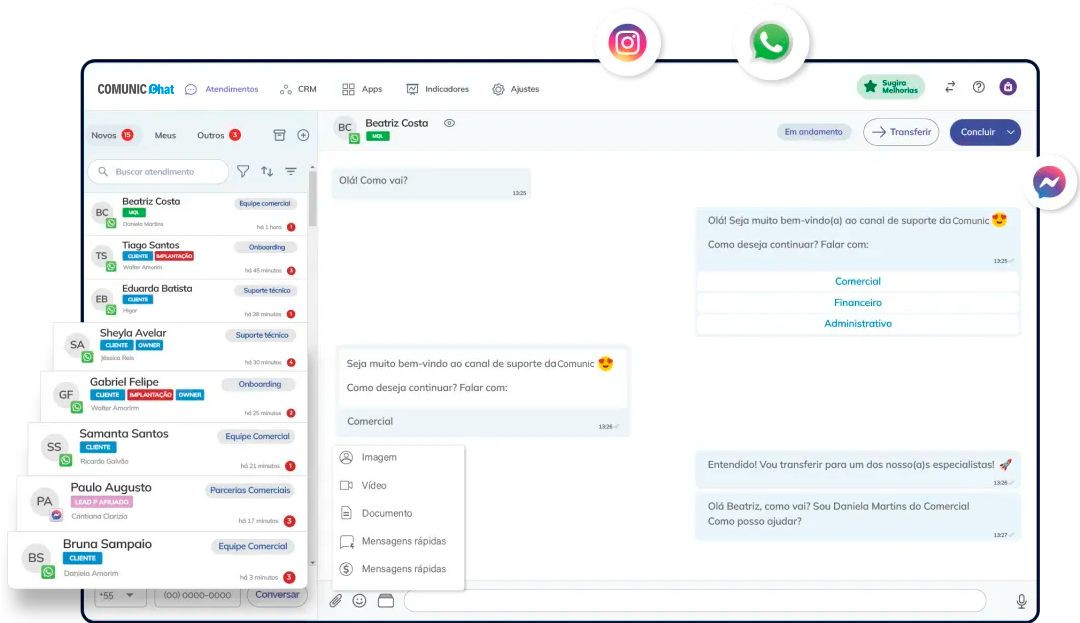Click the Em andamento status selector
This screenshot has width=1080, height=623.
coord(813,131)
